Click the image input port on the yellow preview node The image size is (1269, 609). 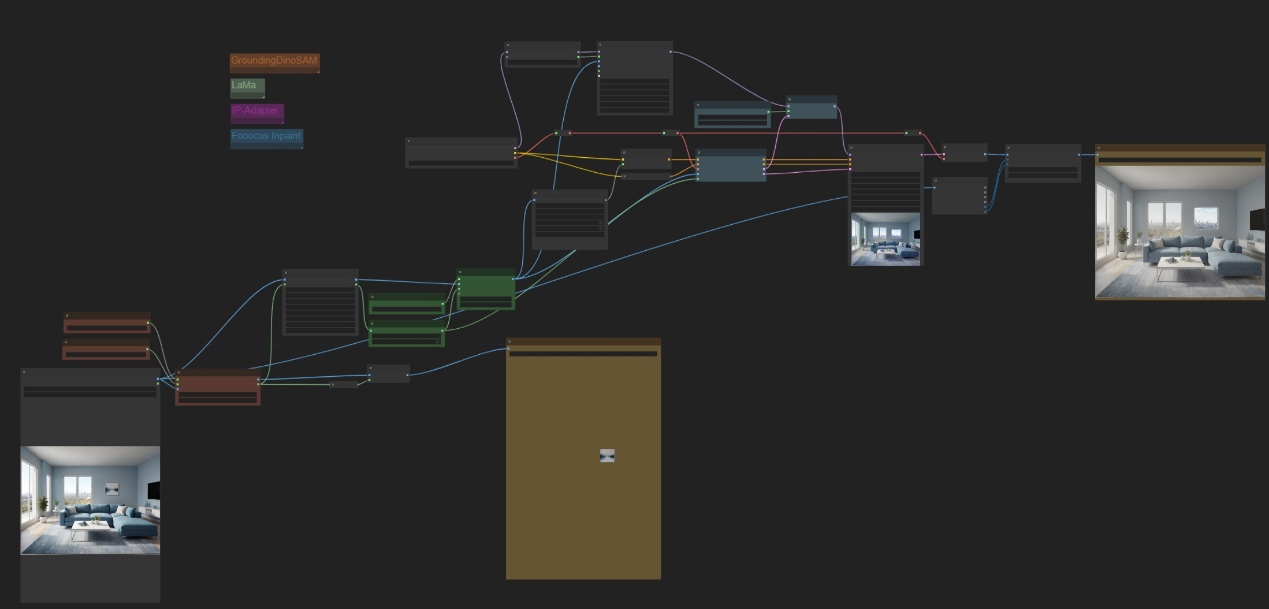point(508,350)
